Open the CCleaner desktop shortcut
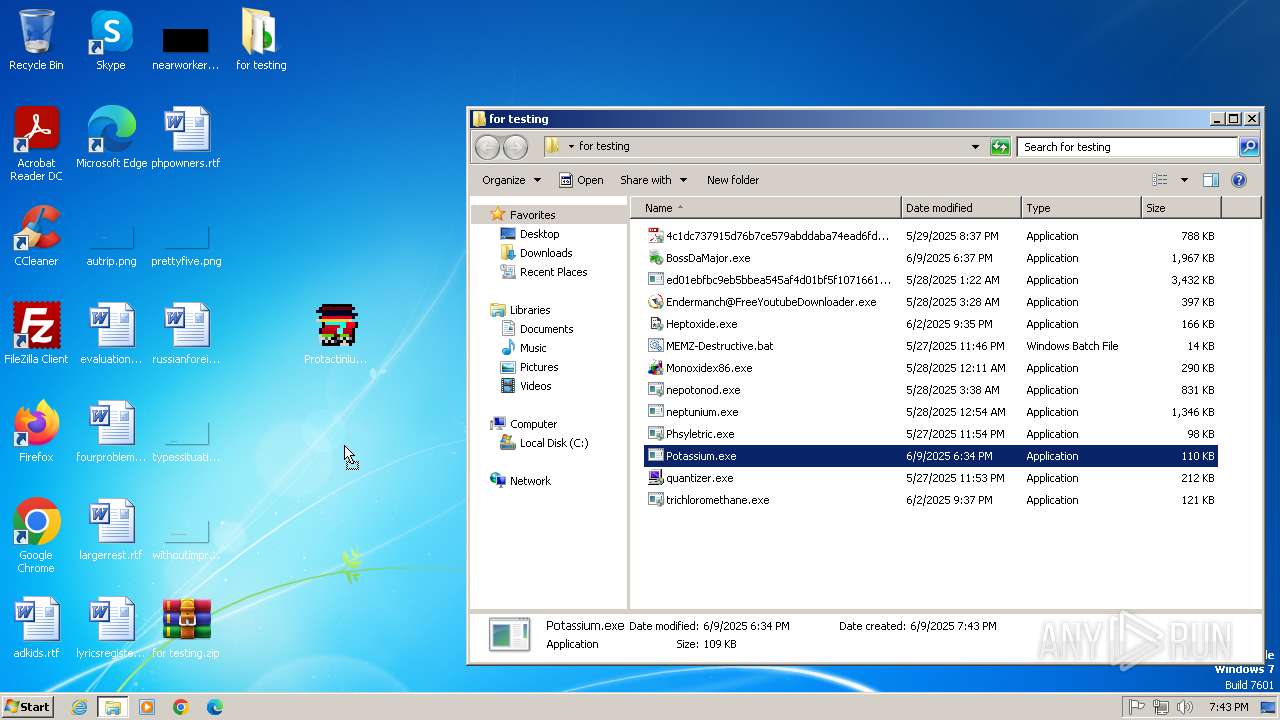 36,236
